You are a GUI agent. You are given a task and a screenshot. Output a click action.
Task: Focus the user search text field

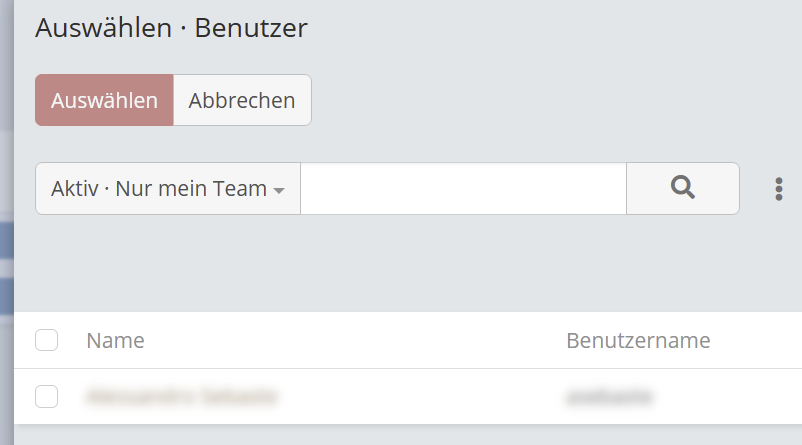[x=463, y=188]
